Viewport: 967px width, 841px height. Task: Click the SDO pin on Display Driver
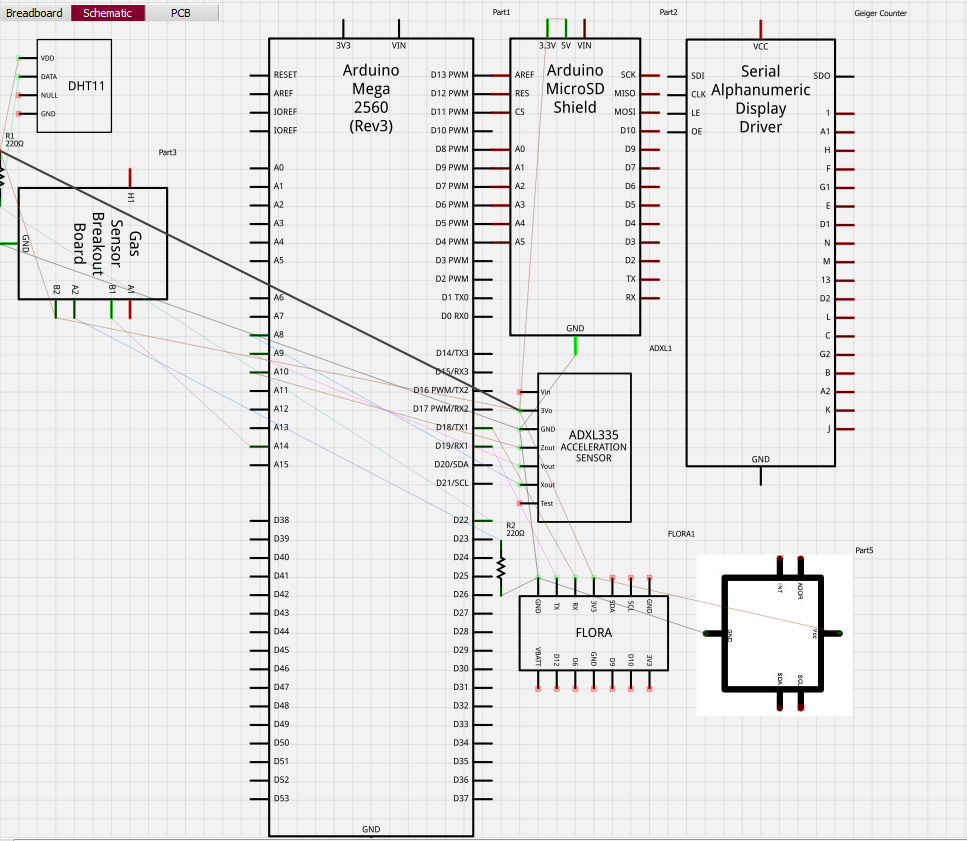point(845,76)
